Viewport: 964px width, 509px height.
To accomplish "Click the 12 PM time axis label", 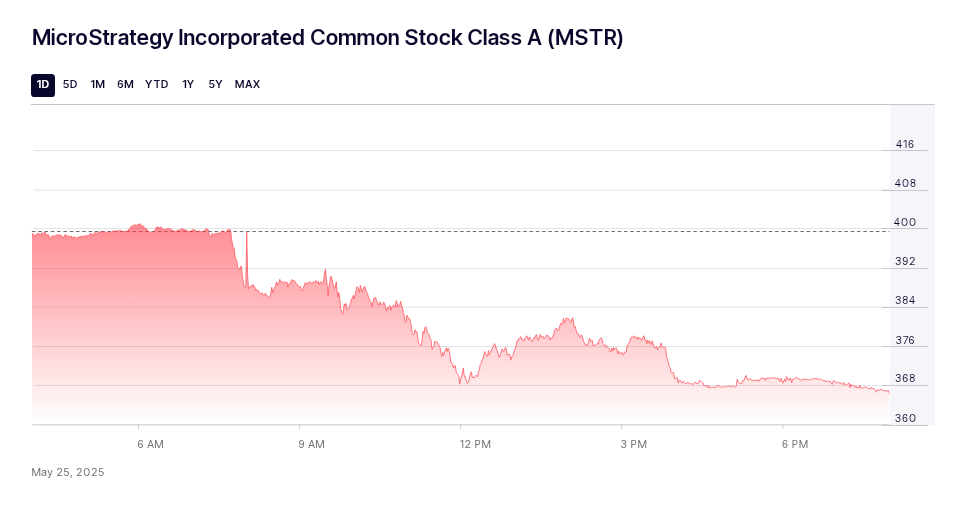I will pos(475,444).
